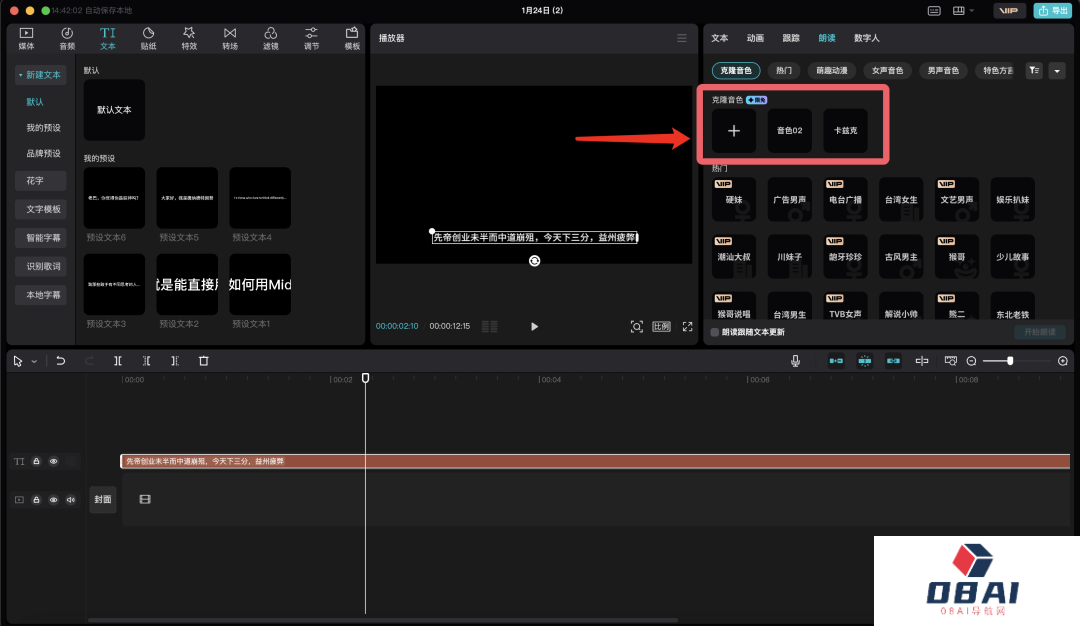Image resolution: width=1080 pixels, height=626 pixels.
Task: Open the 滤镜 filters panel
Action: pos(271,38)
